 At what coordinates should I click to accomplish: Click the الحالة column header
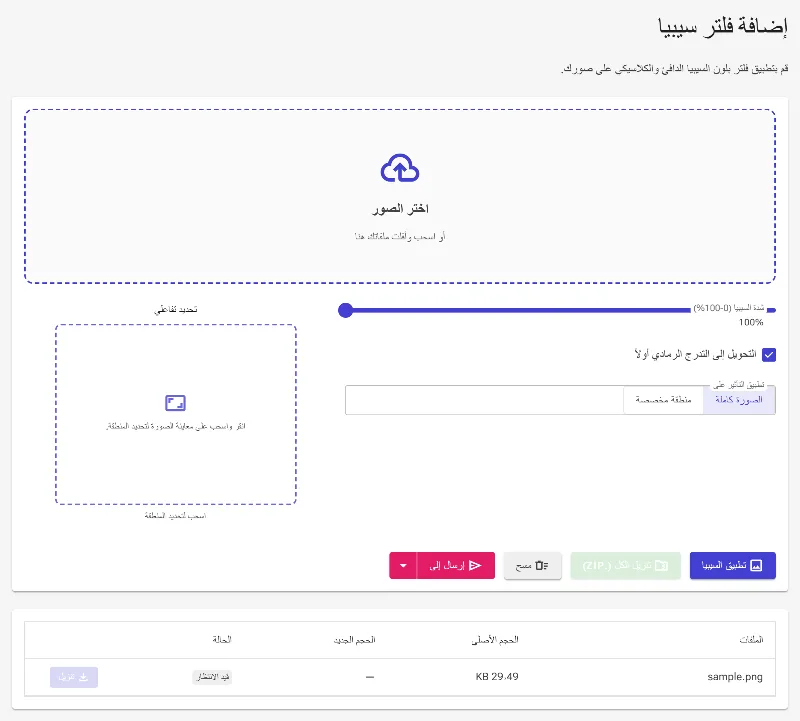point(222,639)
